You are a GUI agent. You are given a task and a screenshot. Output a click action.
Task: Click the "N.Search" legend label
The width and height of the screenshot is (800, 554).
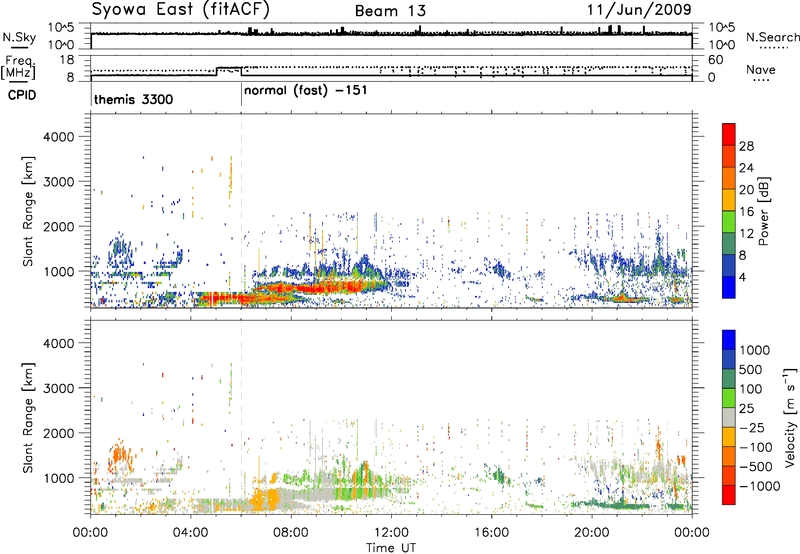772,37
